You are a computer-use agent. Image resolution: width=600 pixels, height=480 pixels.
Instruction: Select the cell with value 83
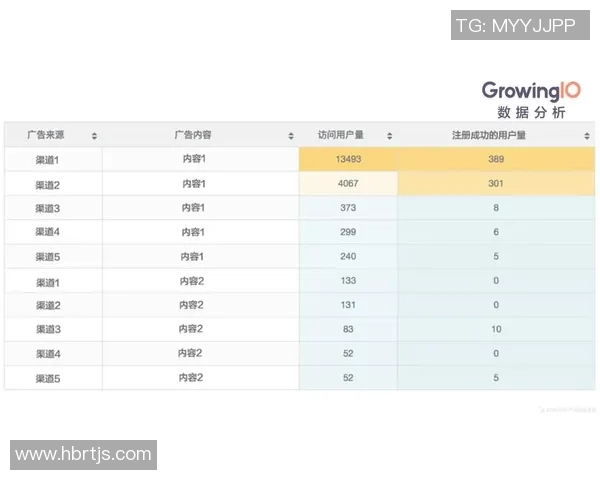[348, 329]
